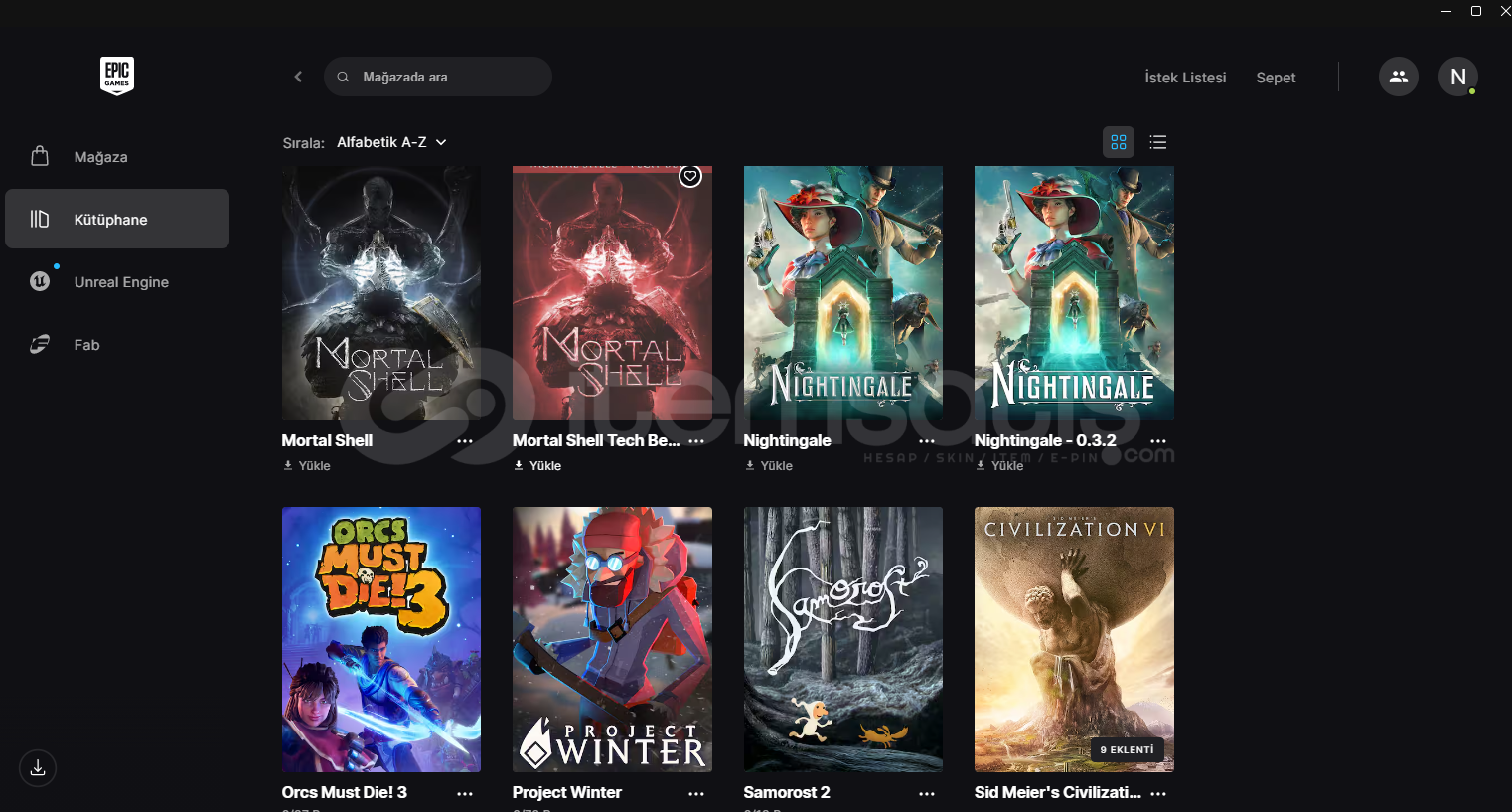Add Mortal Shell Tech Beta to favorites
The width and height of the screenshot is (1512, 812).
[690, 176]
